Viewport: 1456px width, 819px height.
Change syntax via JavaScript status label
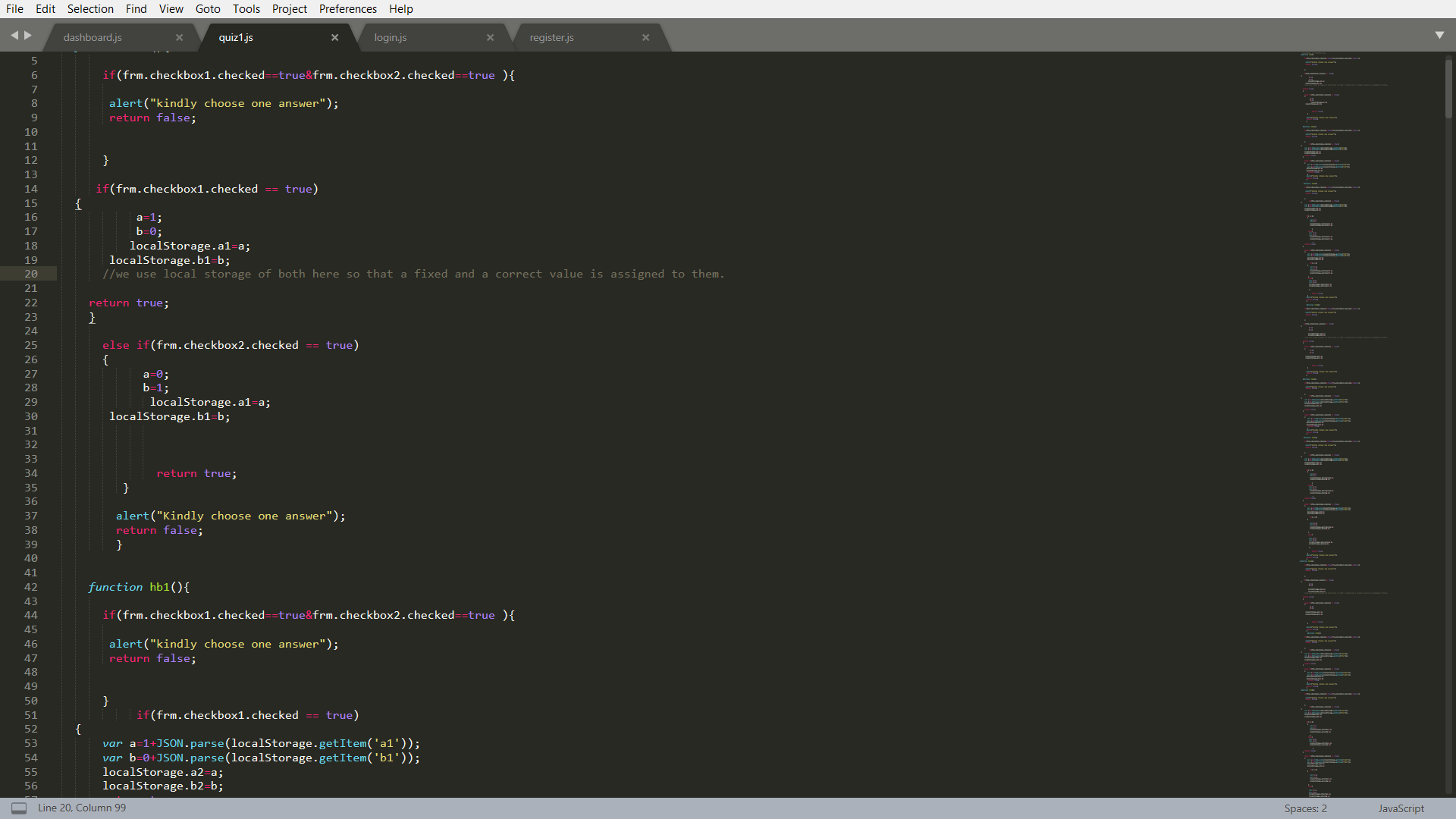click(1401, 808)
